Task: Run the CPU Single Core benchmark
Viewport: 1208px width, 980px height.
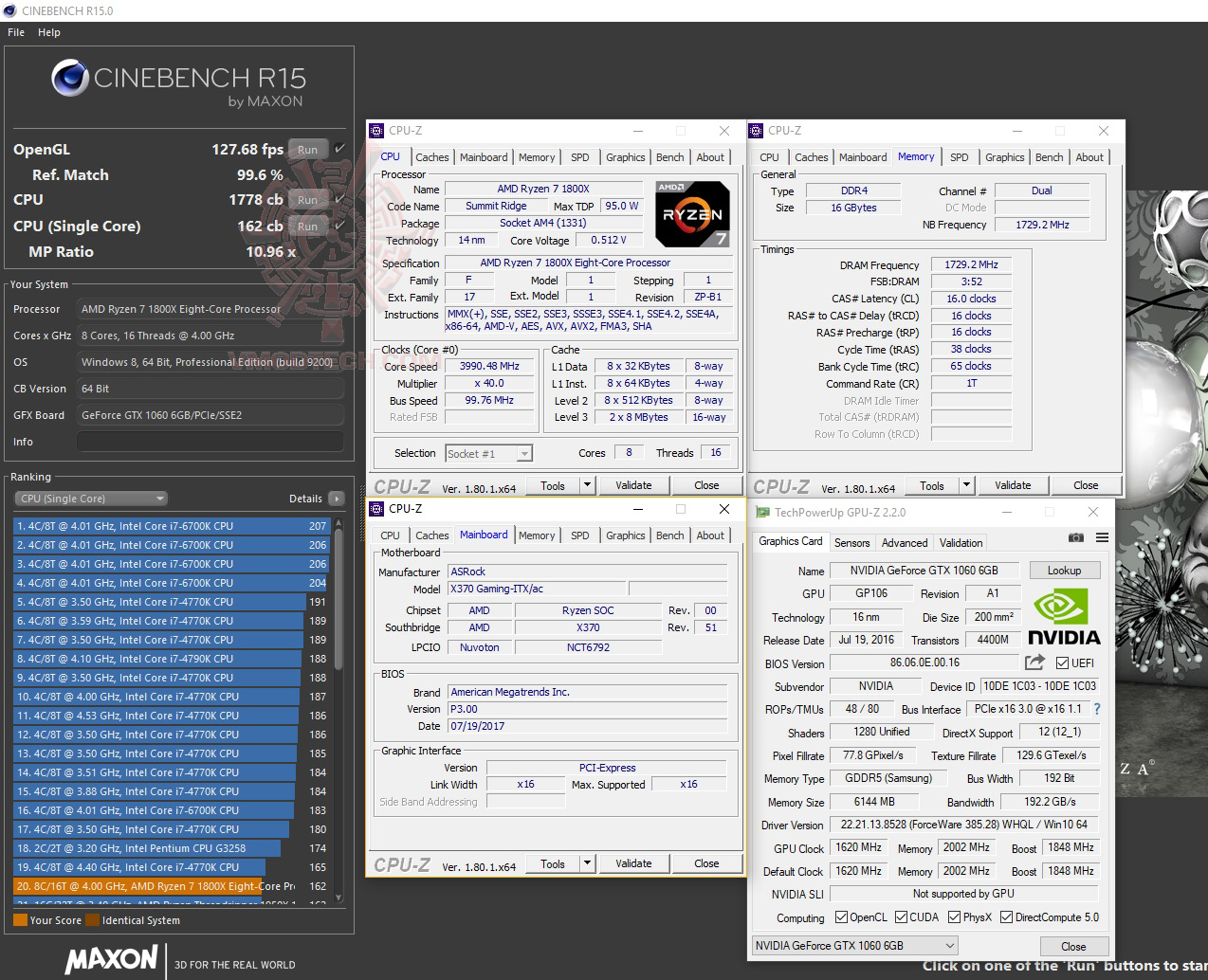Action: pos(308,227)
